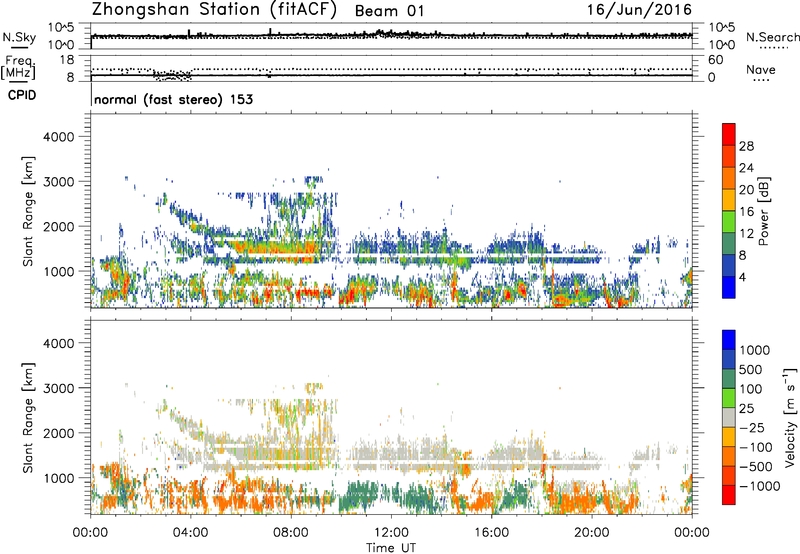Click the '28' power colorbar value
Viewport: 800px width, 554px height.
tap(746, 146)
